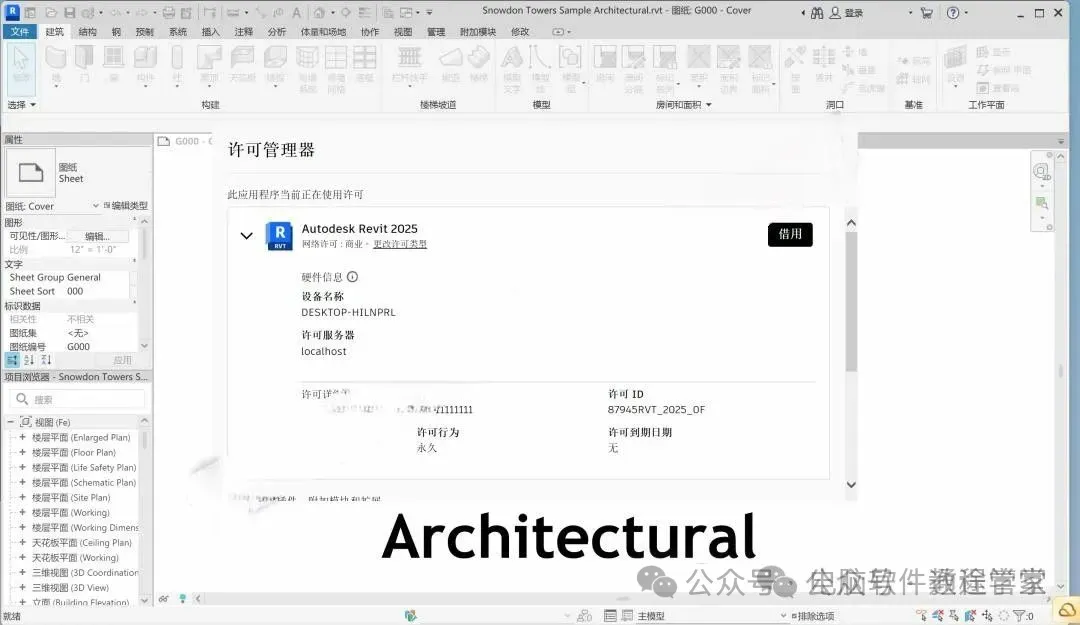Select the Stair tool in the ribbon

(x=479, y=64)
